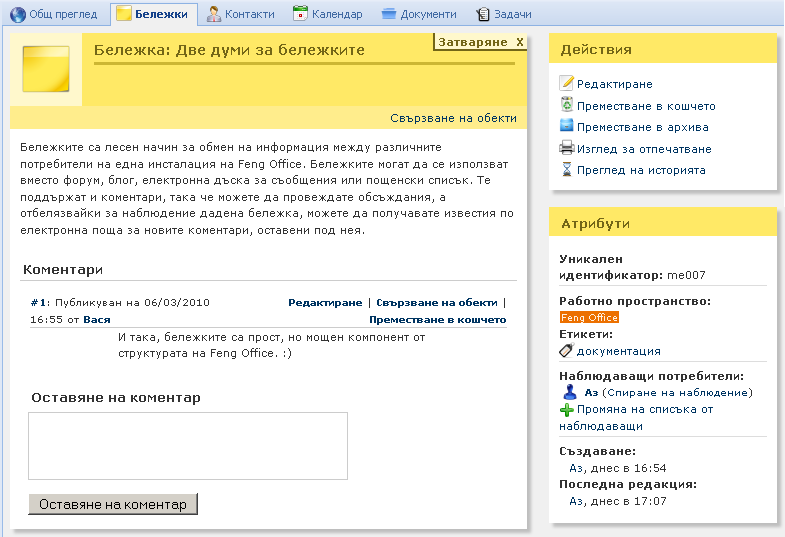Viewport: 785px width, 537px height.
Task: Click the large yellow note icon
Action: pos(46,69)
